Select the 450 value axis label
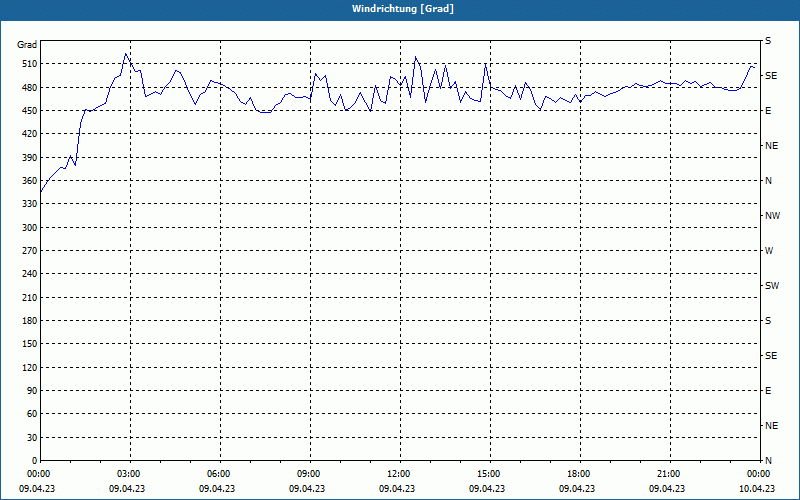Viewport: 800px width, 500px height. pos(30,111)
